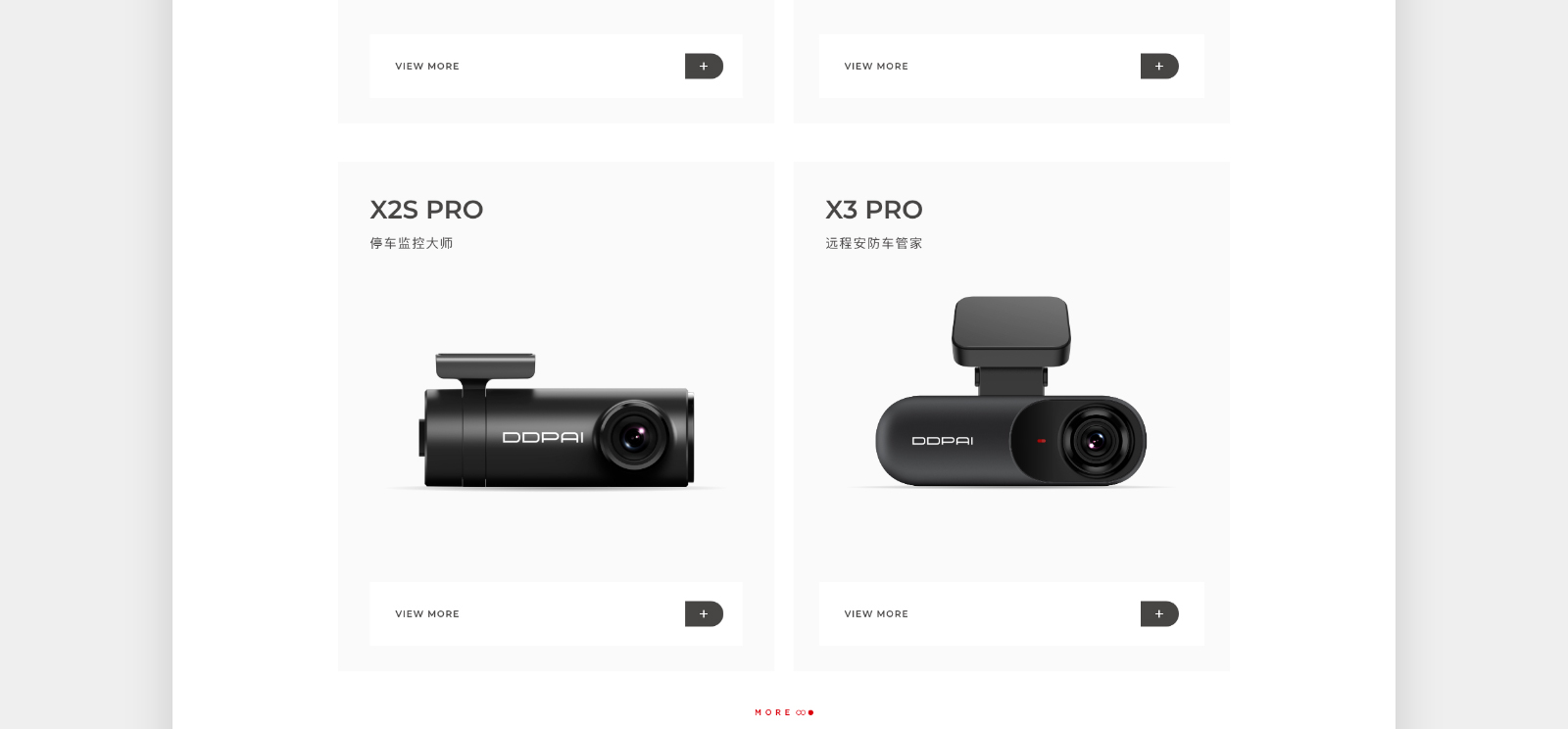Open the X3 PRO product title
The image size is (1568, 729).
874,210
